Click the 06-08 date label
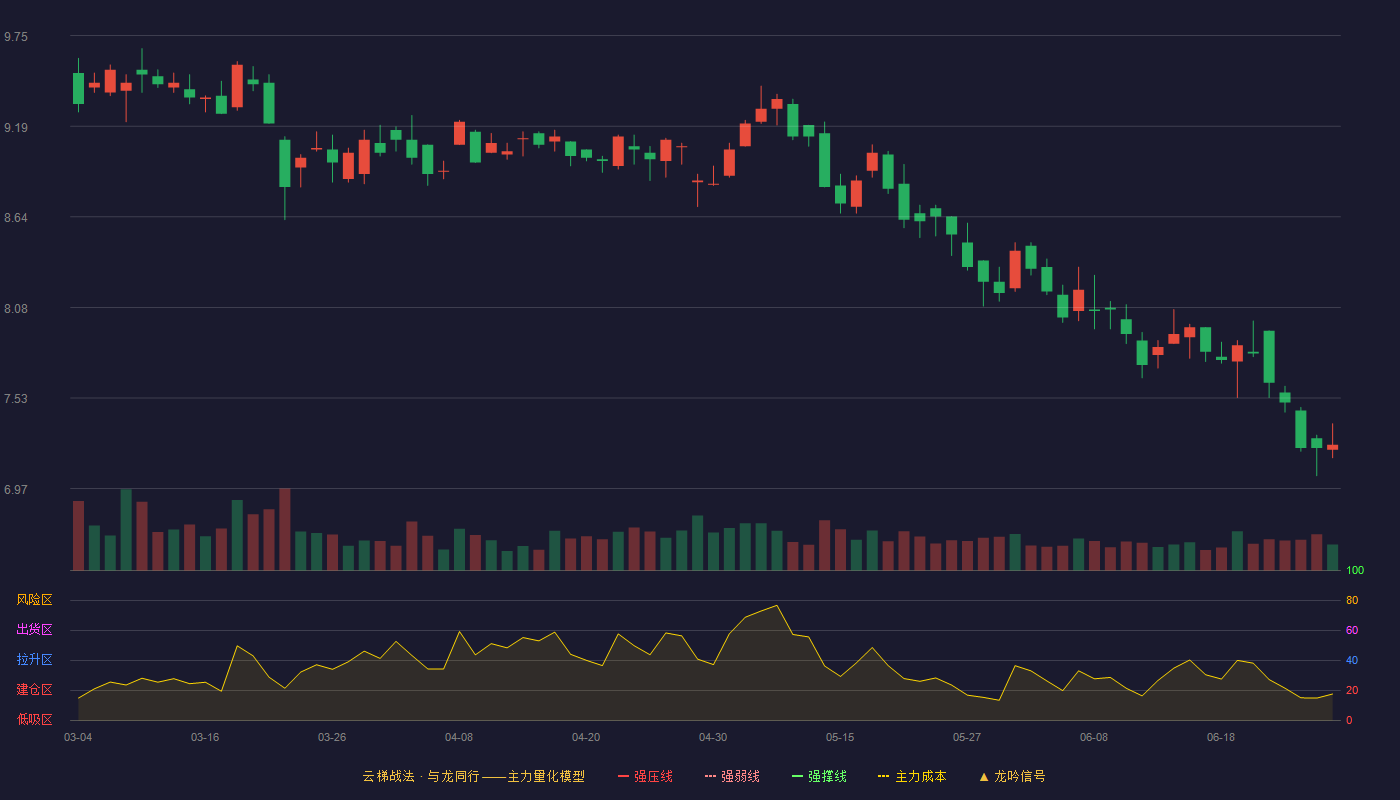This screenshot has width=1400, height=800. click(1094, 737)
